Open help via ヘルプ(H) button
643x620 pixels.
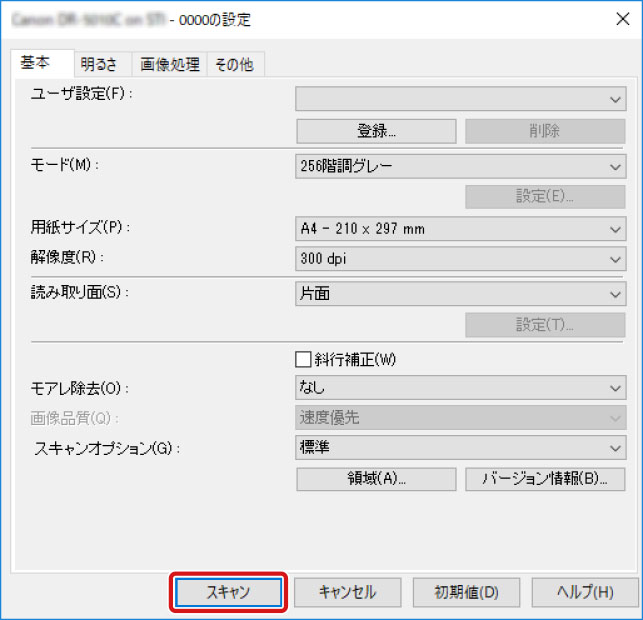(585, 592)
